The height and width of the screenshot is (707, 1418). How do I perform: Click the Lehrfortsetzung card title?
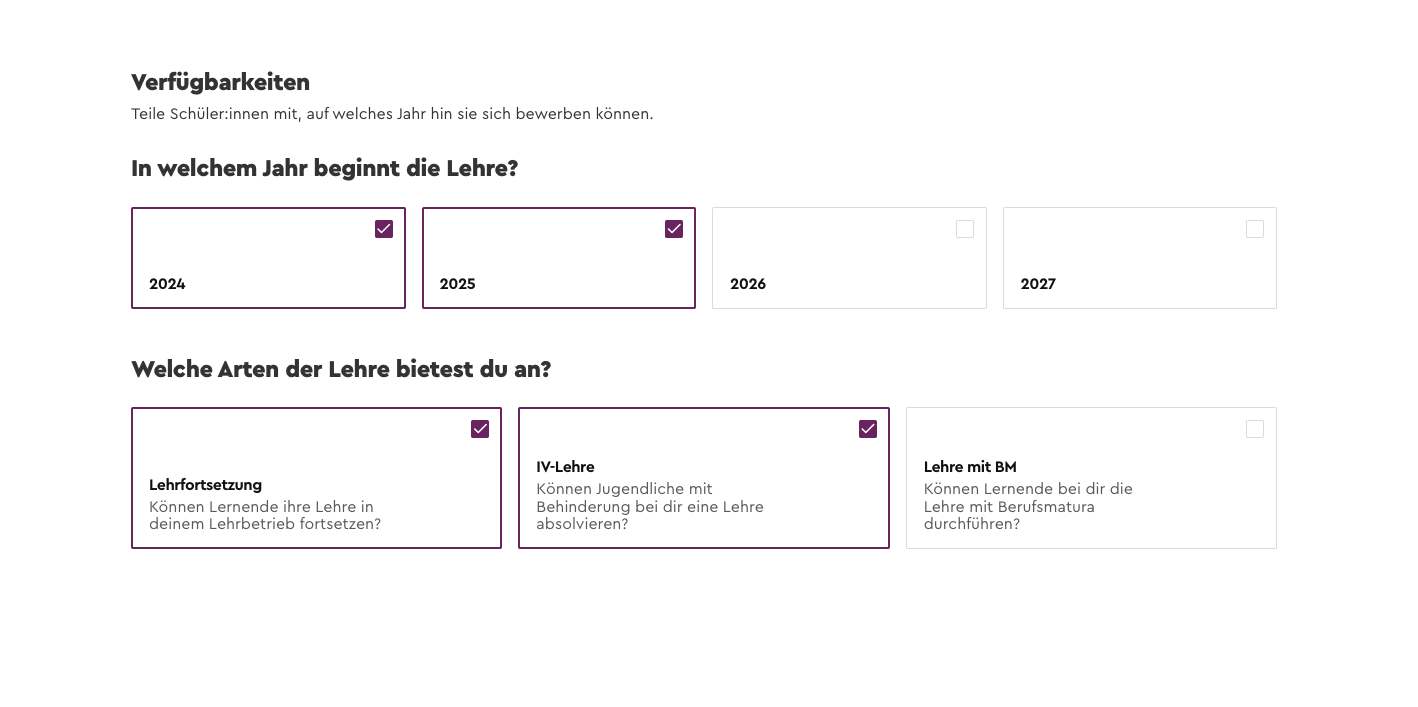pos(205,485)
